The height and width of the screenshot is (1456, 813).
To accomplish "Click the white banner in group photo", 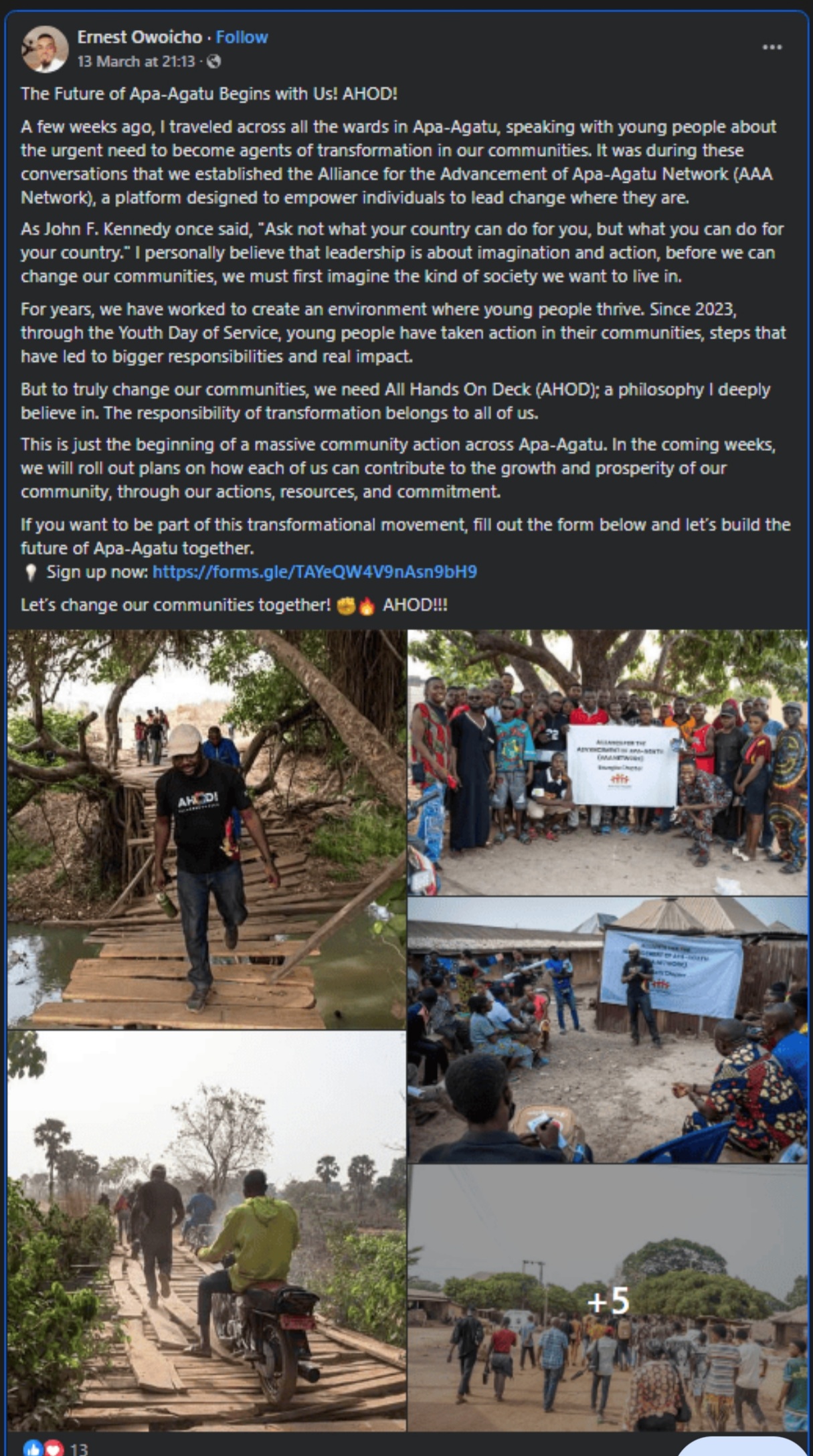I will [623, 765].
